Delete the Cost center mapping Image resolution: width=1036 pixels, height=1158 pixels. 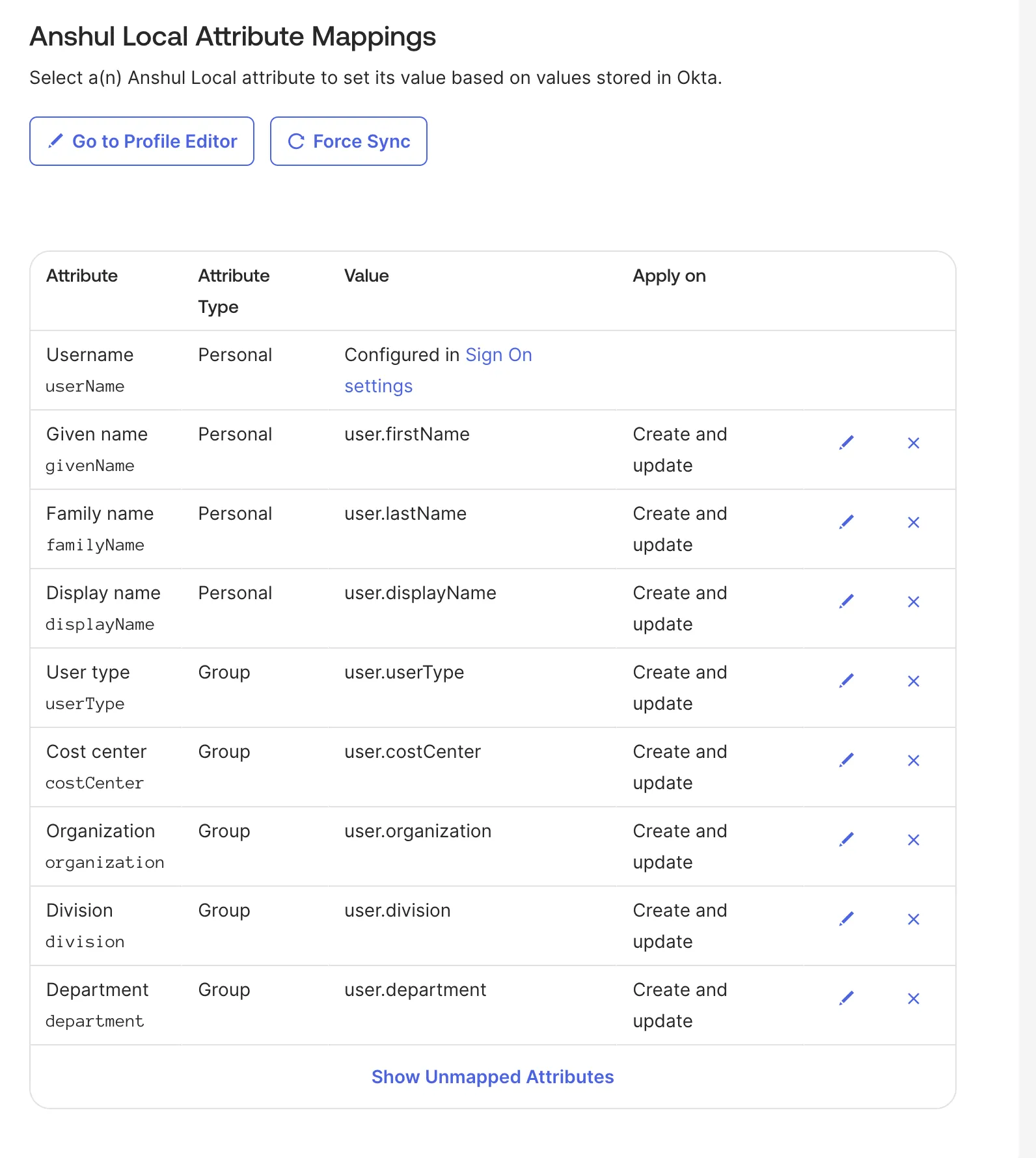(x=913, y=761)
